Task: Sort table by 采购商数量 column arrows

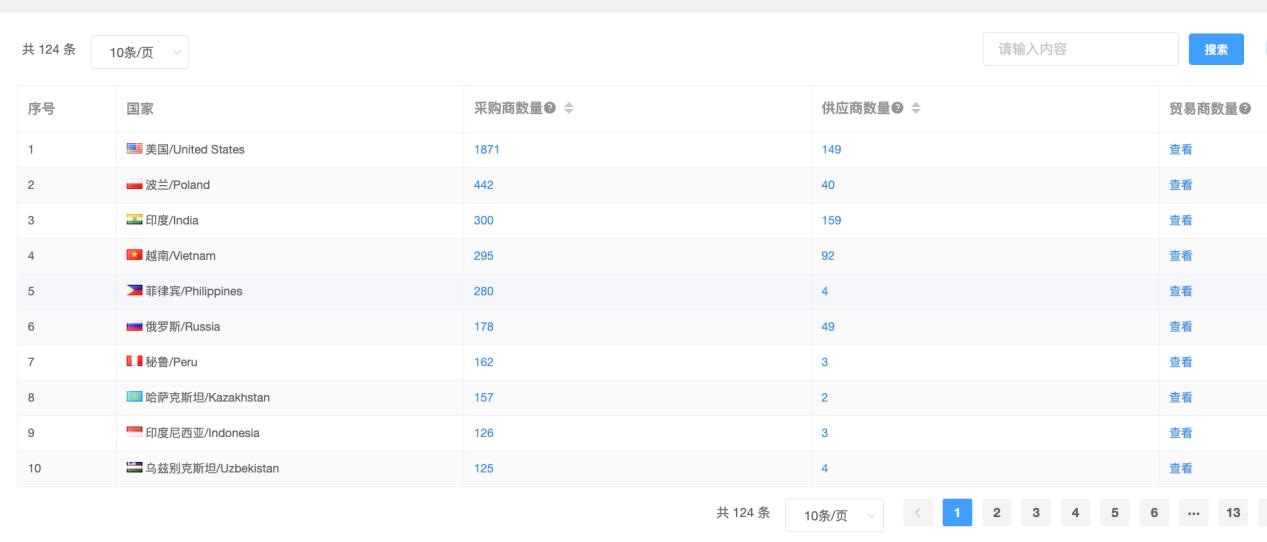Action: tap(568, 109)
